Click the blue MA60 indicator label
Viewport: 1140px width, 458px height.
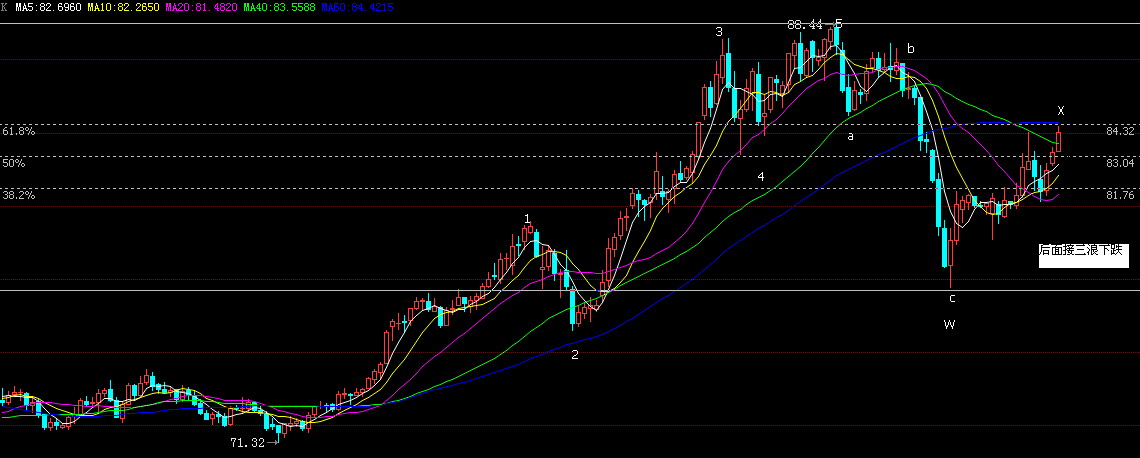[358, 7]
